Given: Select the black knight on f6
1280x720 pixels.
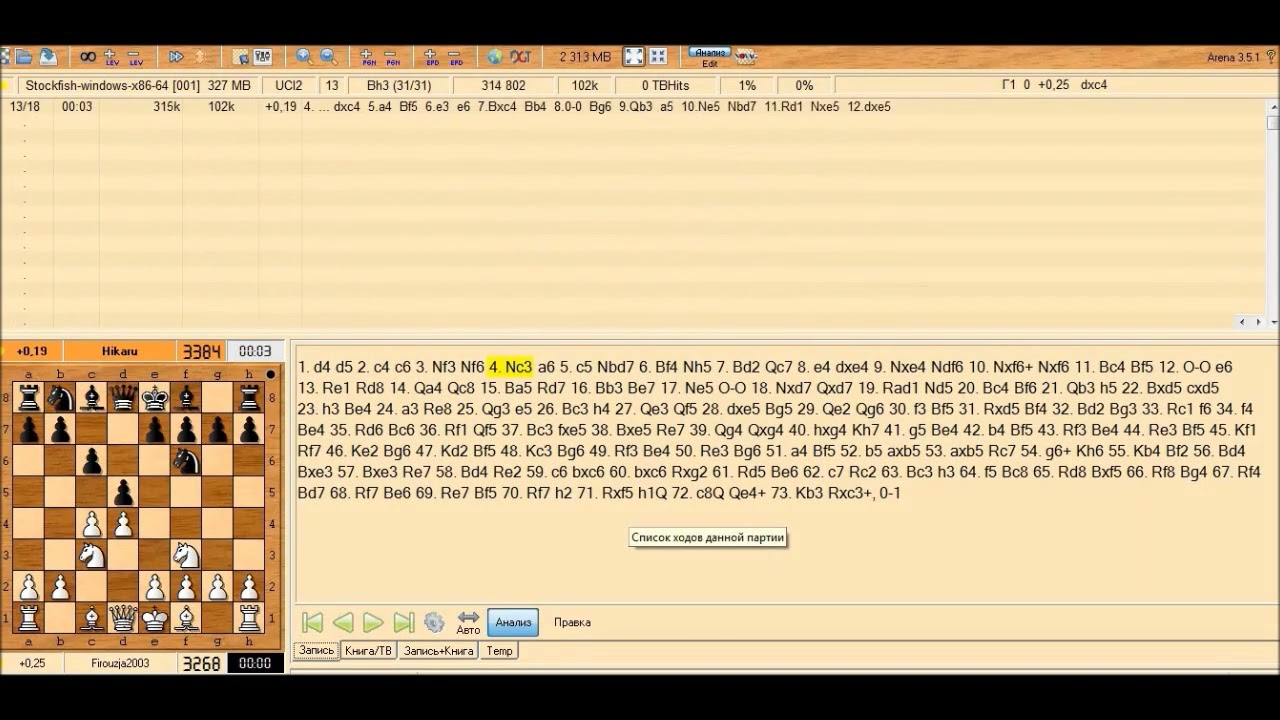Looking at the screenshot, I should point(186,460).
